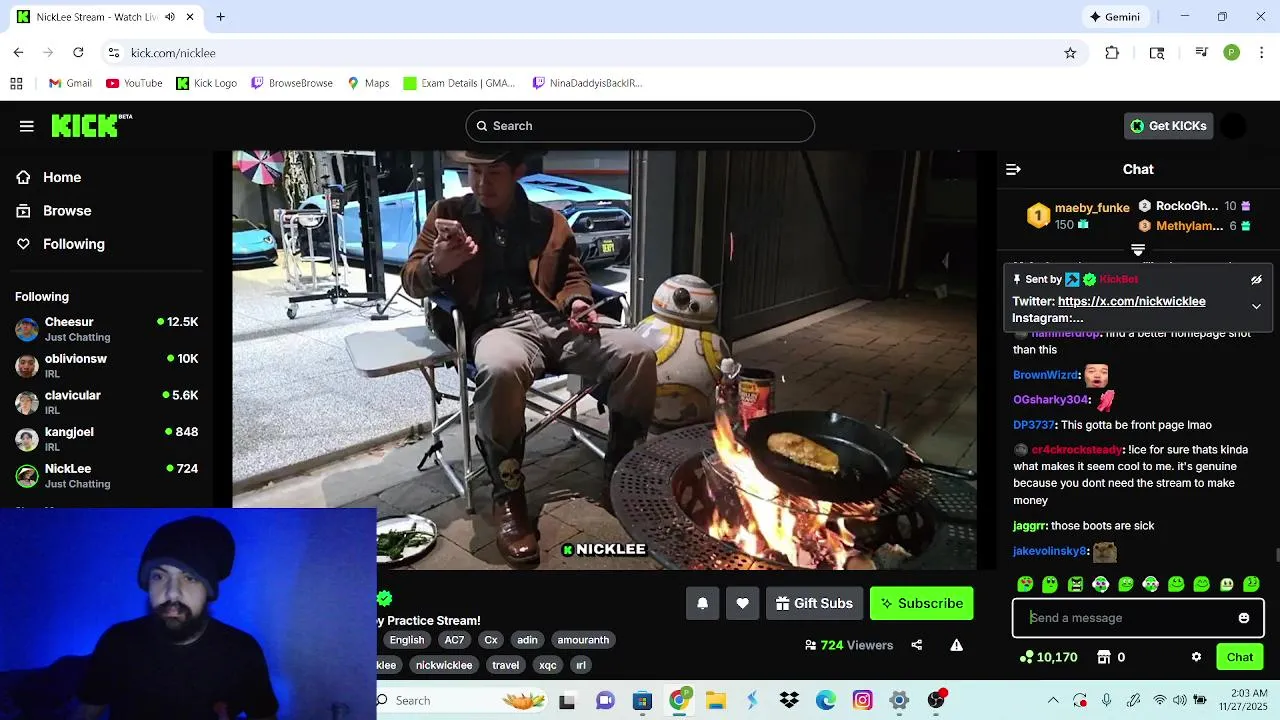Open kangjoel channel in Following list
This screenshot has width=1280, height=720.
107,439
